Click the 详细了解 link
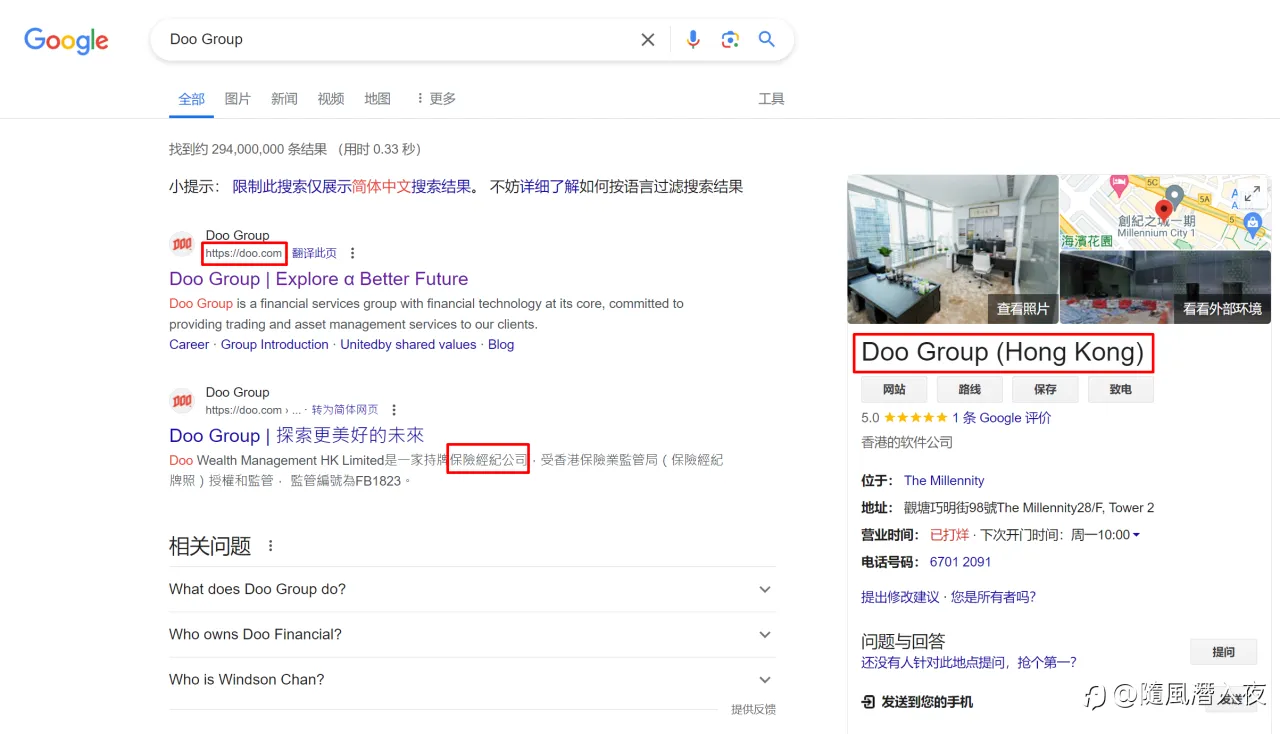The height and width of the screenshot is (734, 1280). (x=549, y=186)
